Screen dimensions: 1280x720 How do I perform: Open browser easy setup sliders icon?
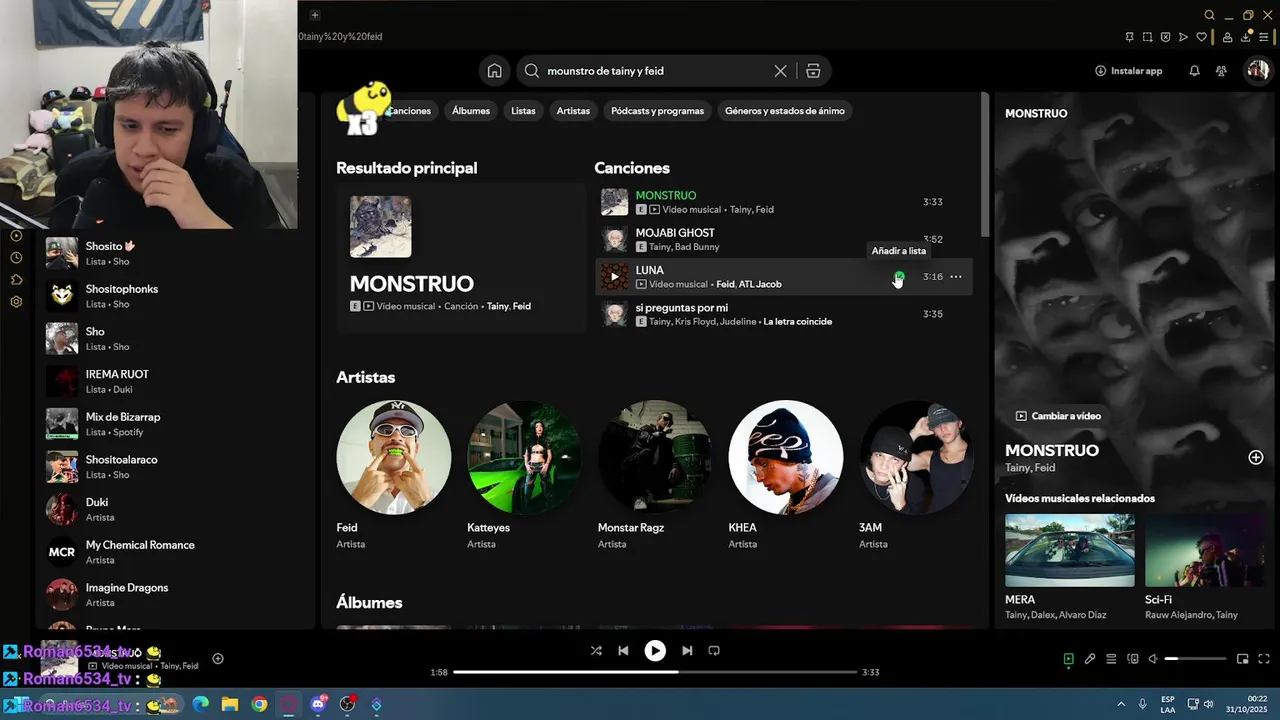[1264, 37]
